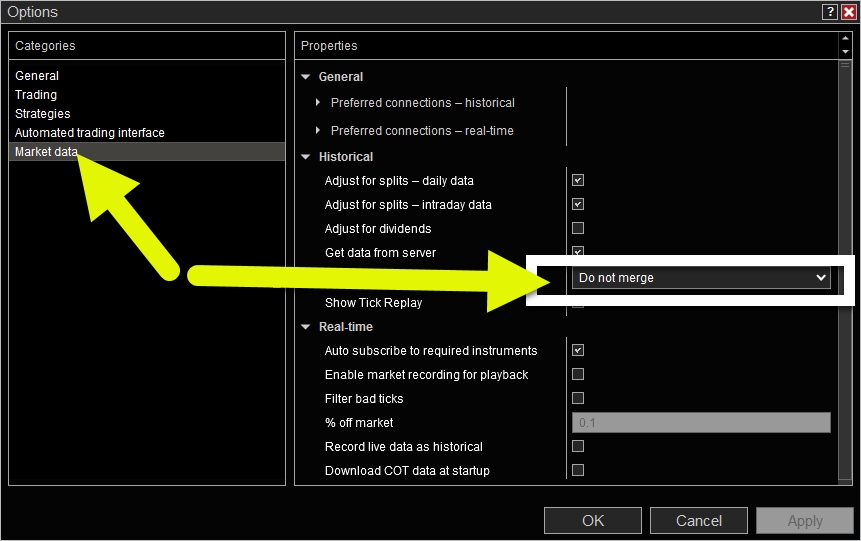Click the Cancel button
The width and height of the screenshot is (861, 541).
(698, 520)
